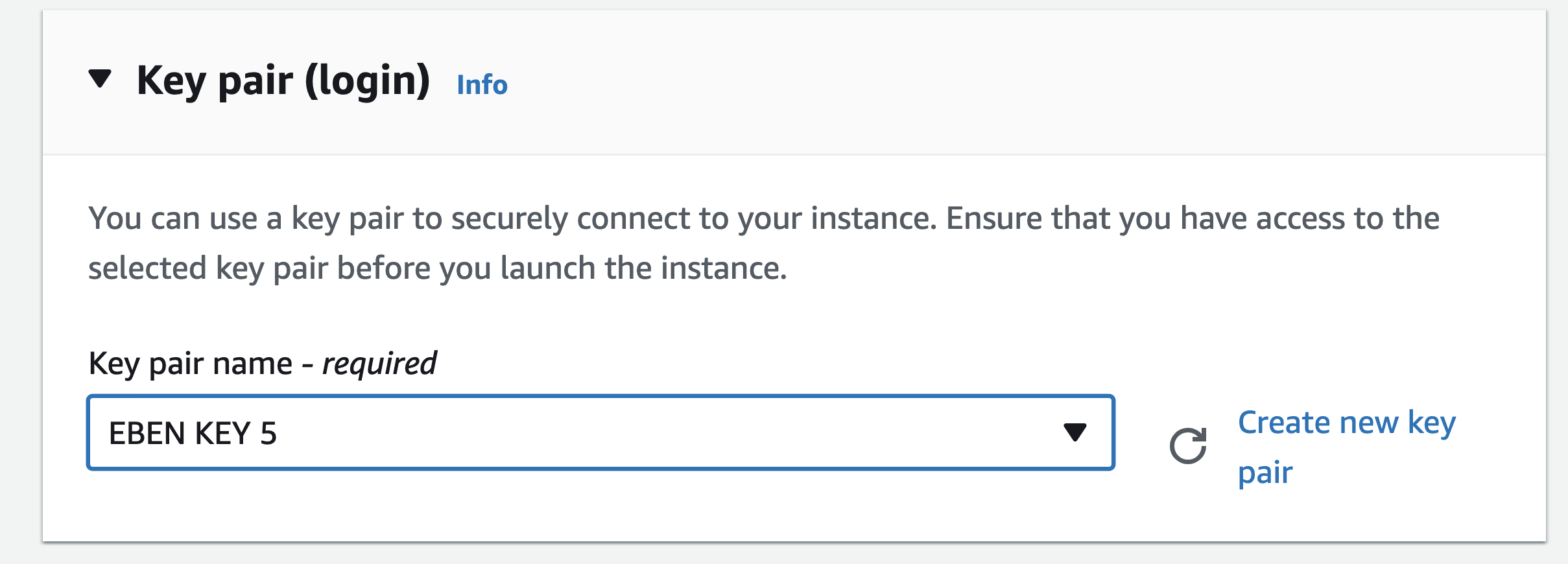Focus the EBEN KEY 5 selected value text
The height and width of the screenshot is (564, 1568).
193,433
